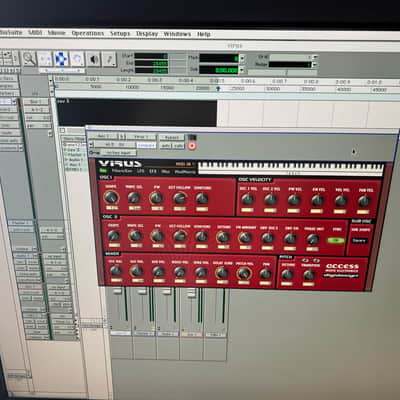Click the Pitch Transpose knob

(309, 275)
